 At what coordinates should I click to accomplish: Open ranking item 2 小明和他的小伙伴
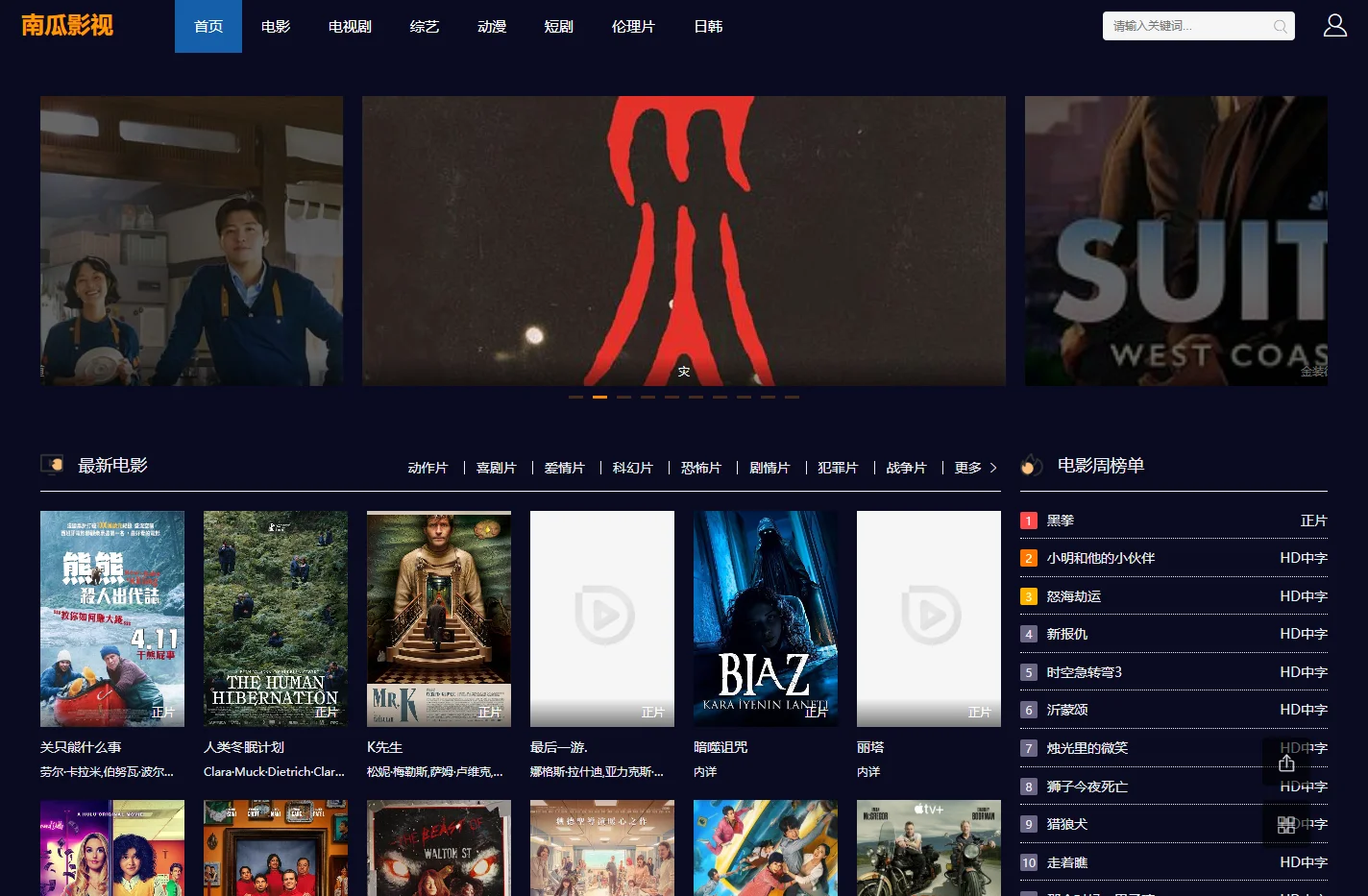point(1174,558)
